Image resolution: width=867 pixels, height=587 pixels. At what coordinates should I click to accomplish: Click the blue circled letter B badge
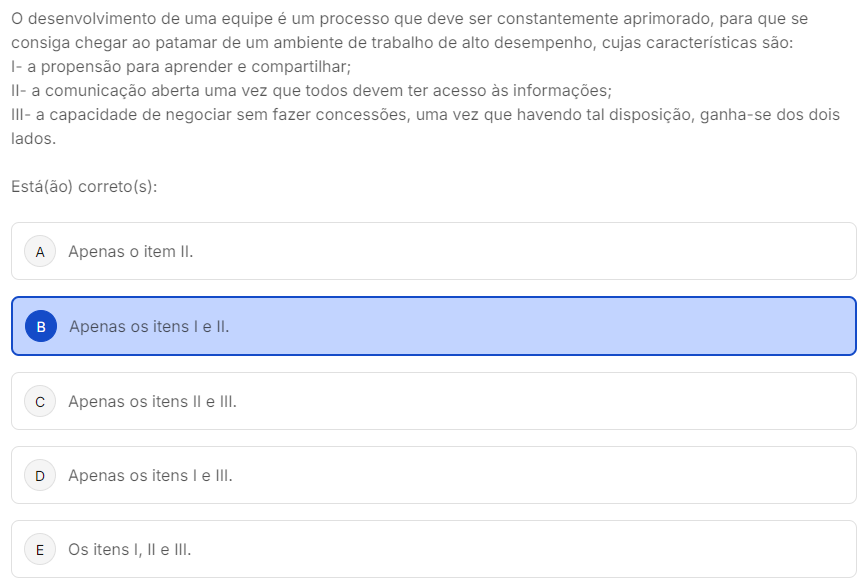[40, 326]
